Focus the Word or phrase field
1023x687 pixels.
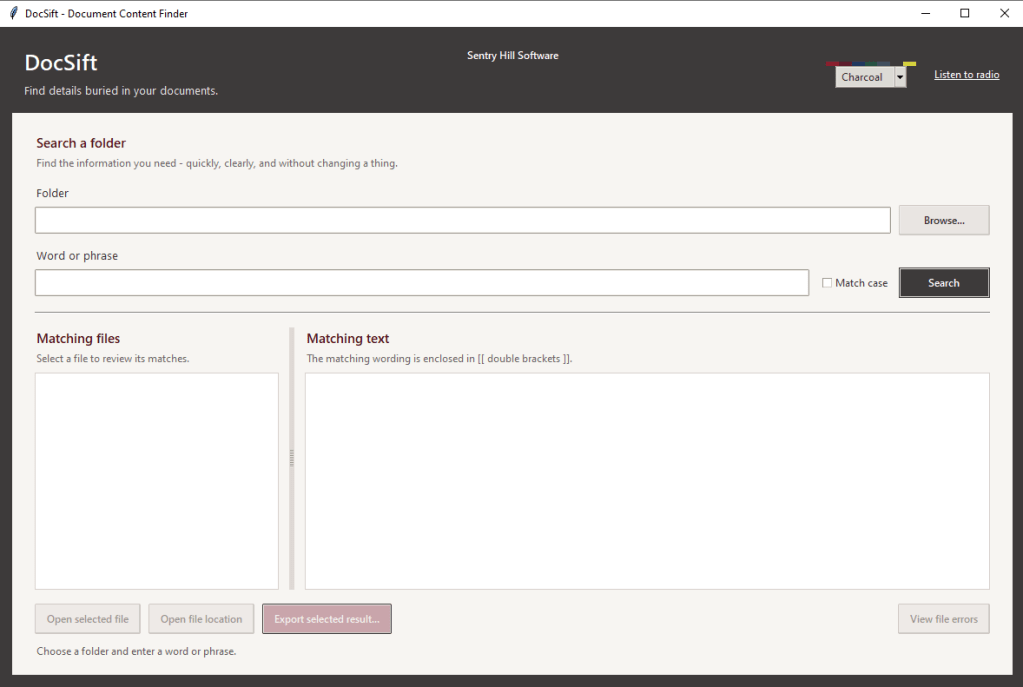coord(422,282)
